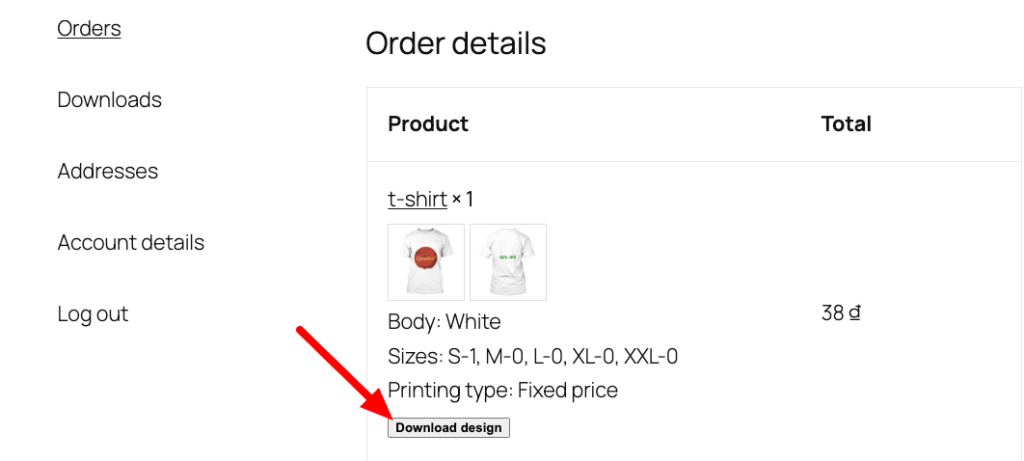
Task: Click the Body: White attribute line
Action: pyautogui.click(x=444, y=322)
